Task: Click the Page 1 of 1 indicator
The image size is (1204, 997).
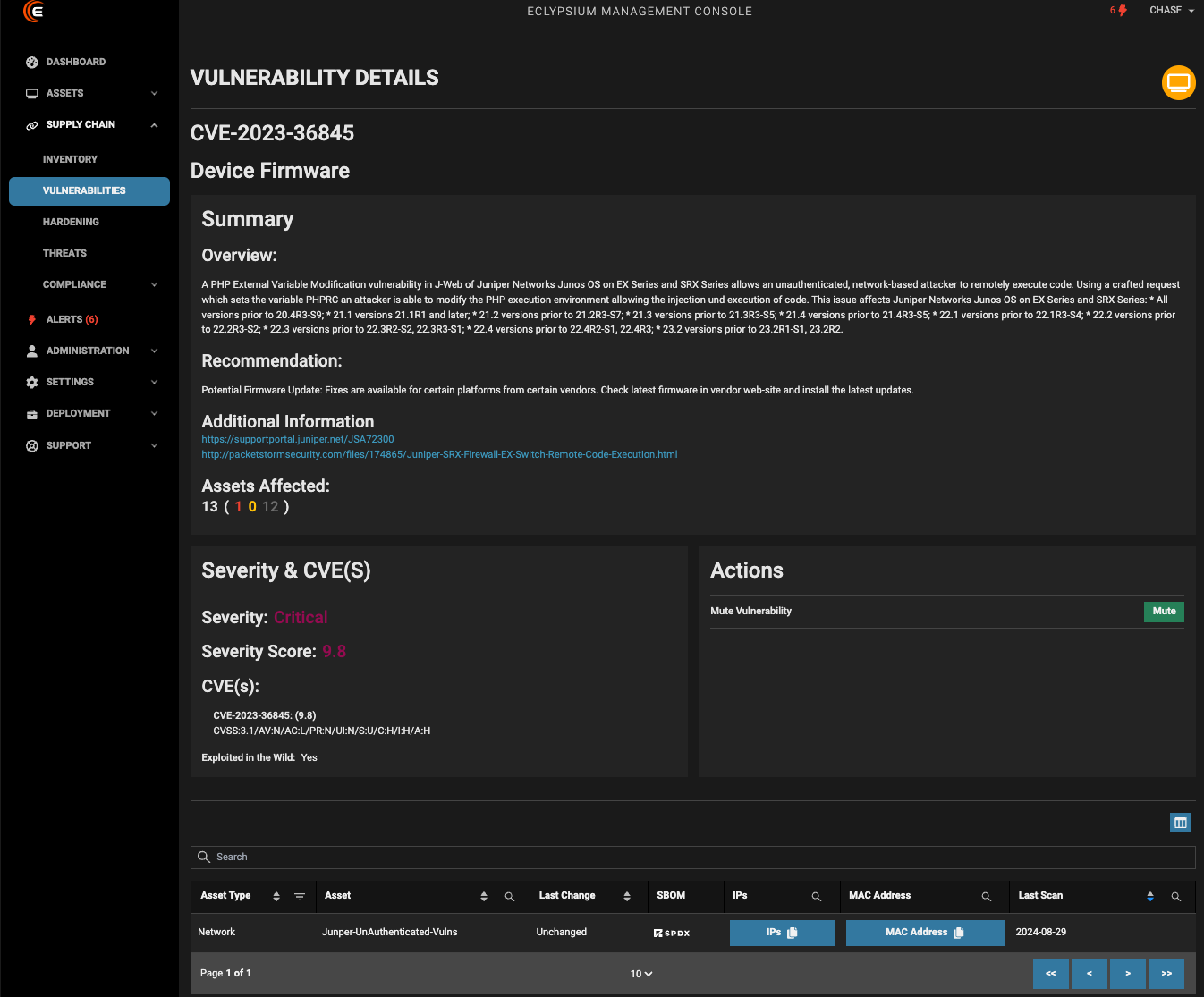Action: point(225,974)
